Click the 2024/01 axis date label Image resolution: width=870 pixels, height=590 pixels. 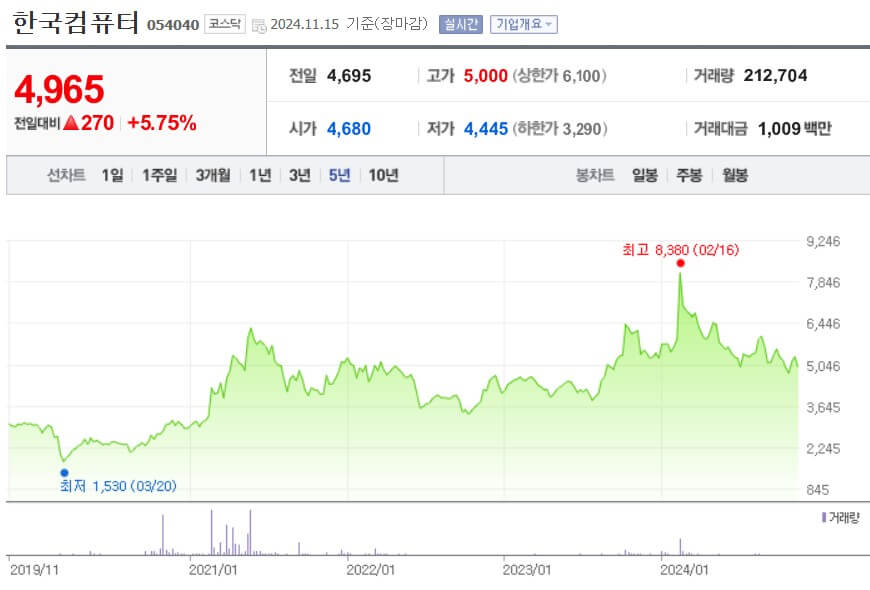click(685, 570)
